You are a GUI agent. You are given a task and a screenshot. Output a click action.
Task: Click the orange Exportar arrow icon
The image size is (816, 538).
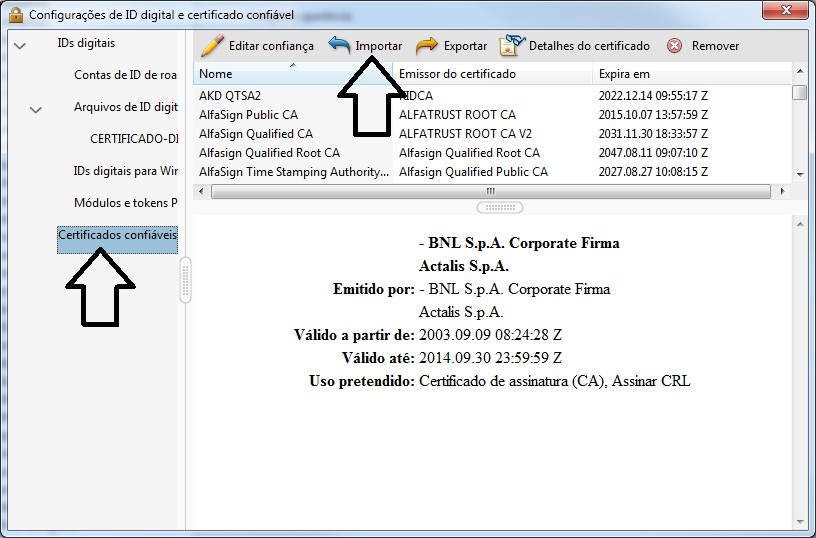[x=427, y=46]
